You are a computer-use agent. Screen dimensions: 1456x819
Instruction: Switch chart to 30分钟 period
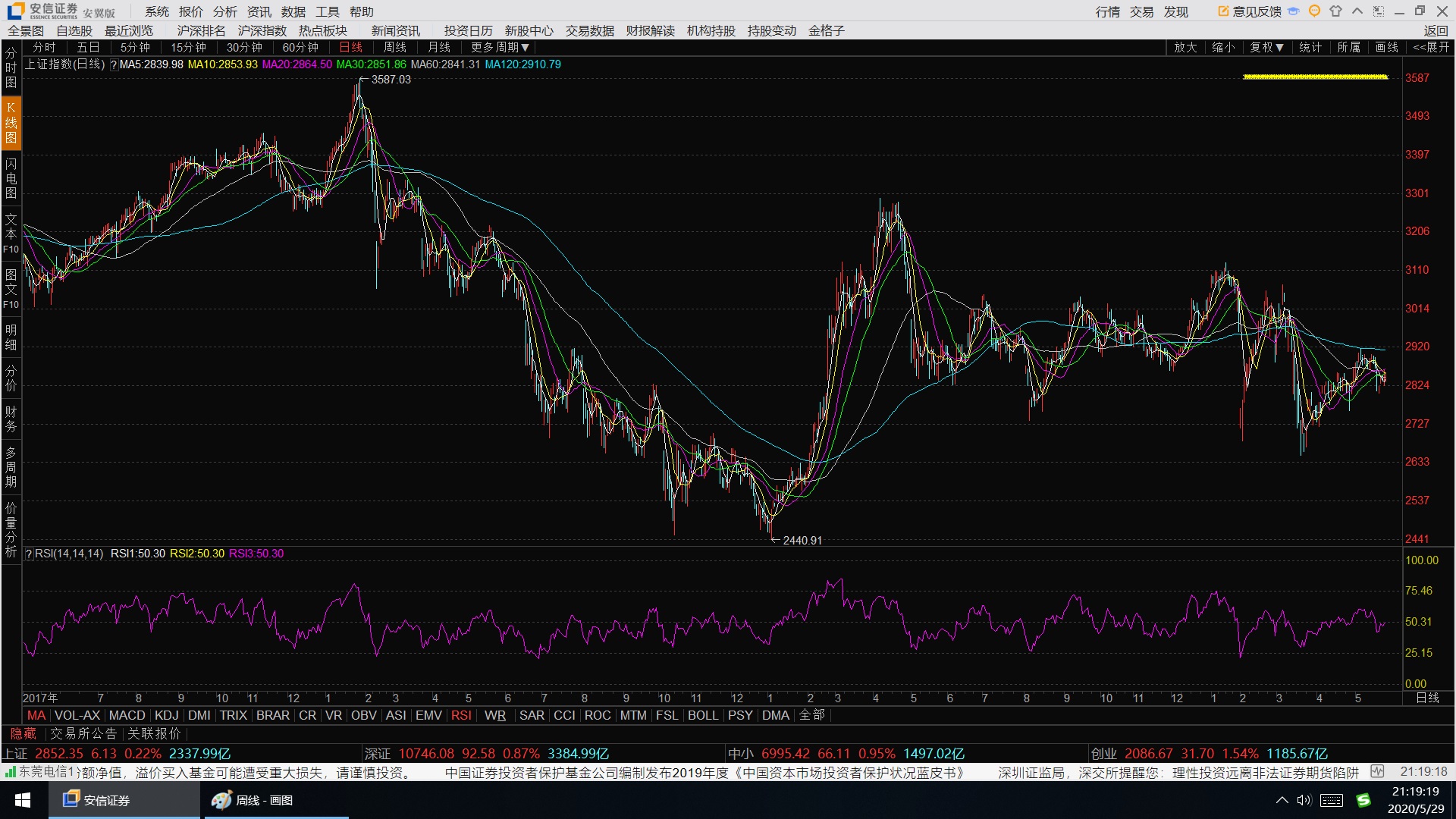coord(244,47)
